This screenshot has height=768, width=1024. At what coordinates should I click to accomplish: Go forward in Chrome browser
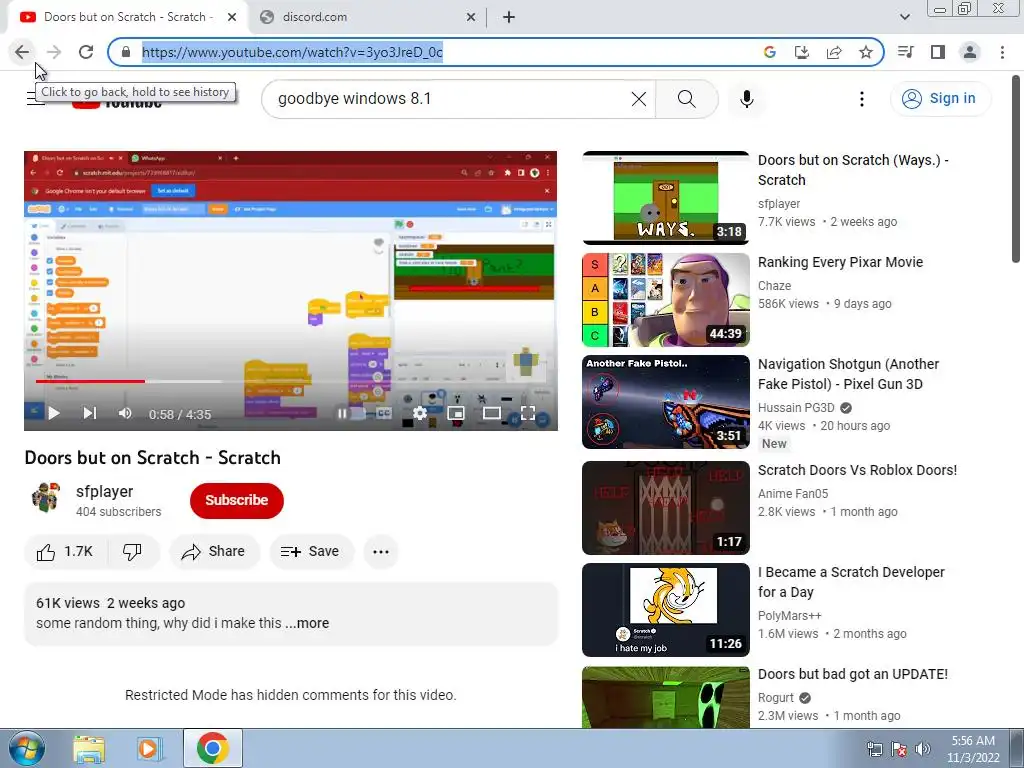point(54,52)
